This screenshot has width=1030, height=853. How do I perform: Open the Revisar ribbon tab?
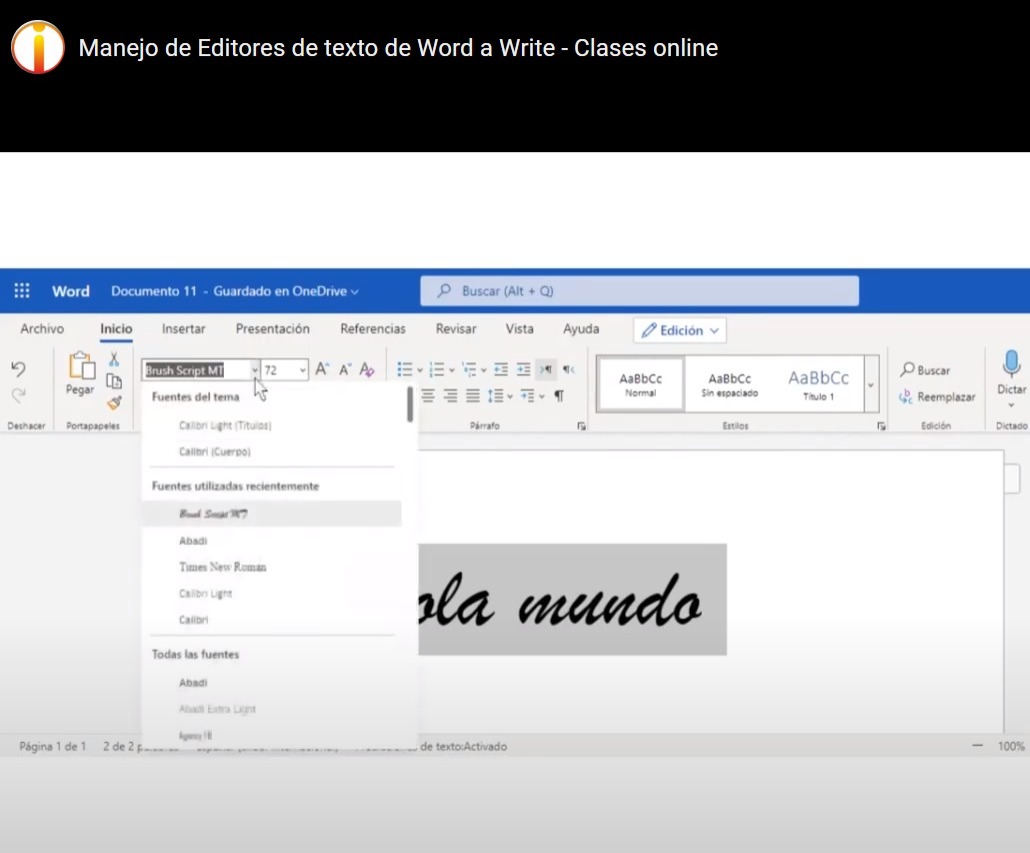pyautogui.click(x=456, y=328)
